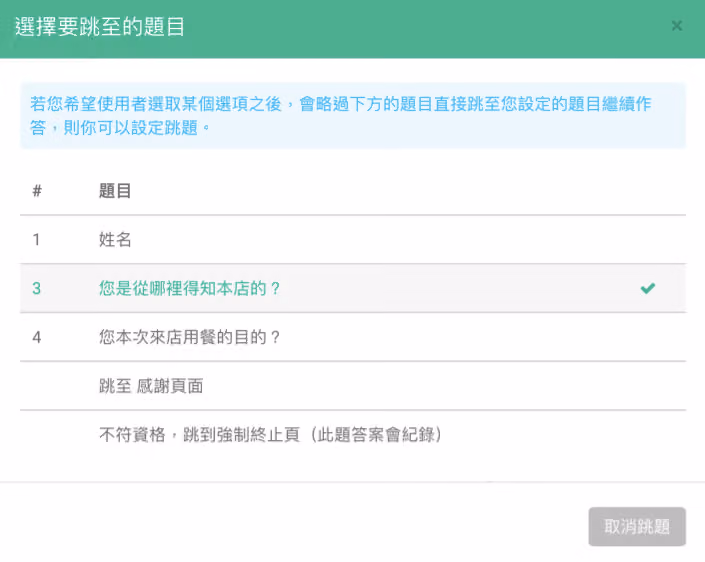Select row 您是從哪裡得知本店的？
This screenshot has width=705, height=562.
353,288
